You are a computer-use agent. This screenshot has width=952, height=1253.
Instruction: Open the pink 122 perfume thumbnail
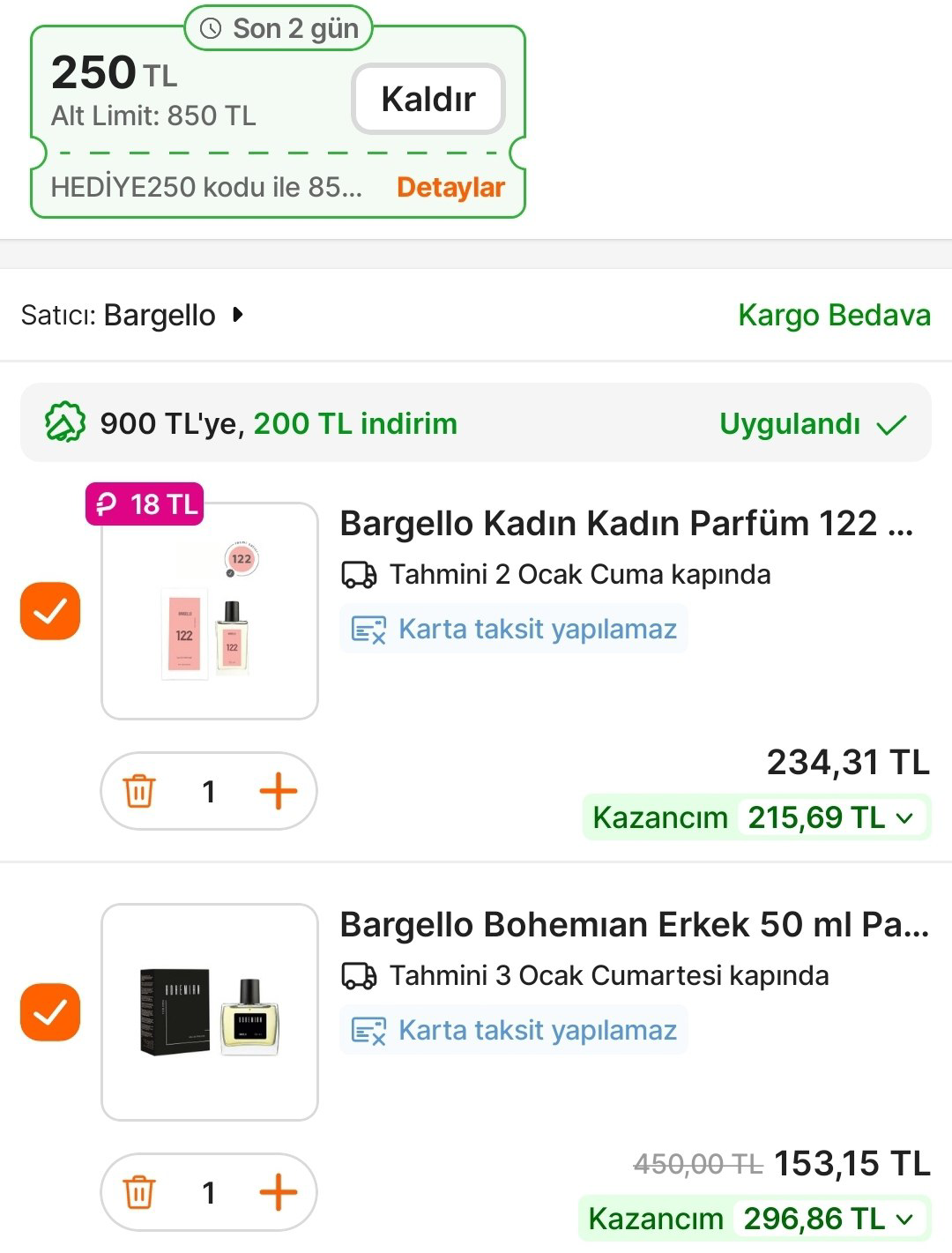coord(210,611)
